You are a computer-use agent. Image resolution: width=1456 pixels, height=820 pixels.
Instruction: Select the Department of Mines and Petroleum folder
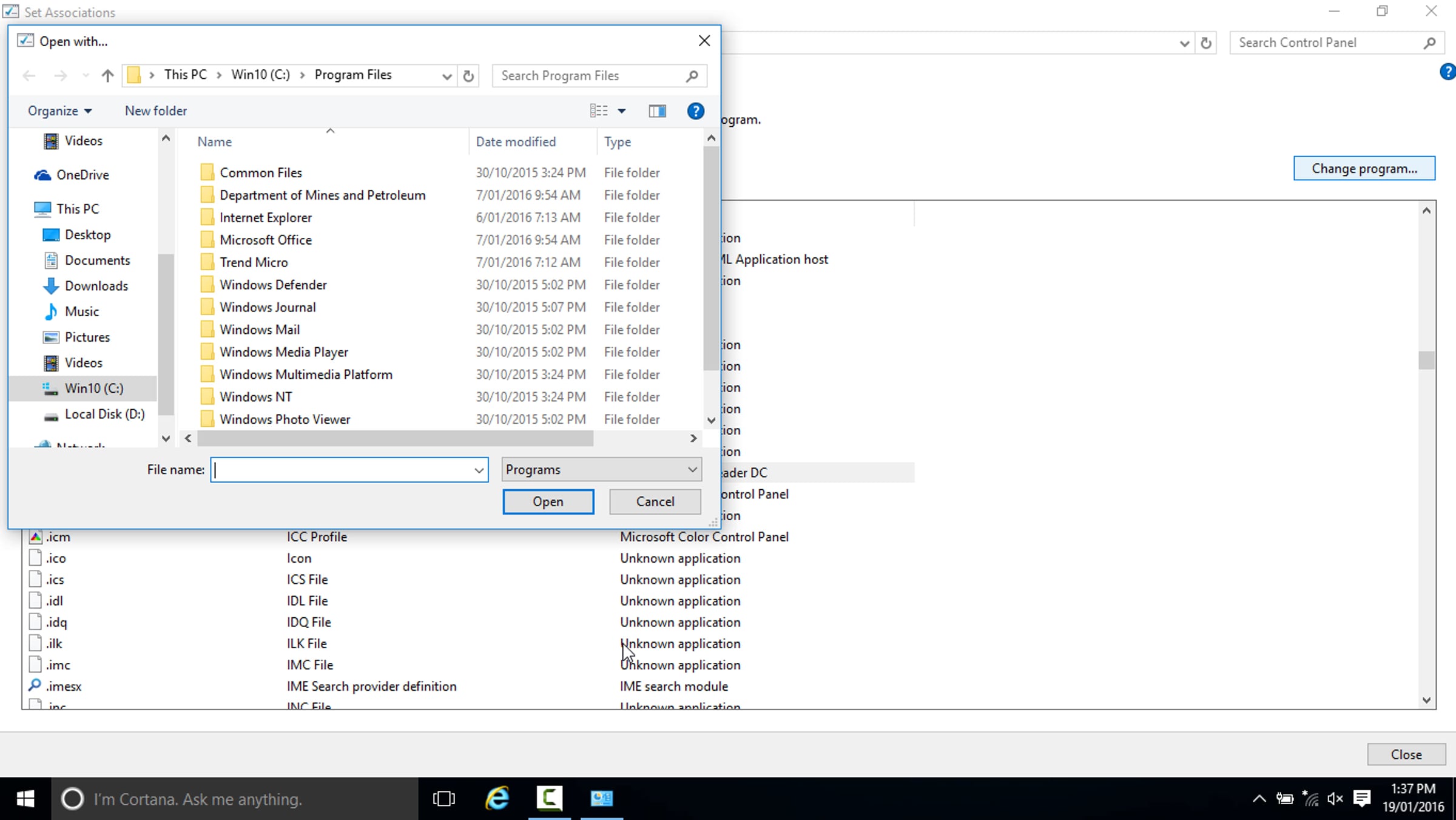click(323, 195)
